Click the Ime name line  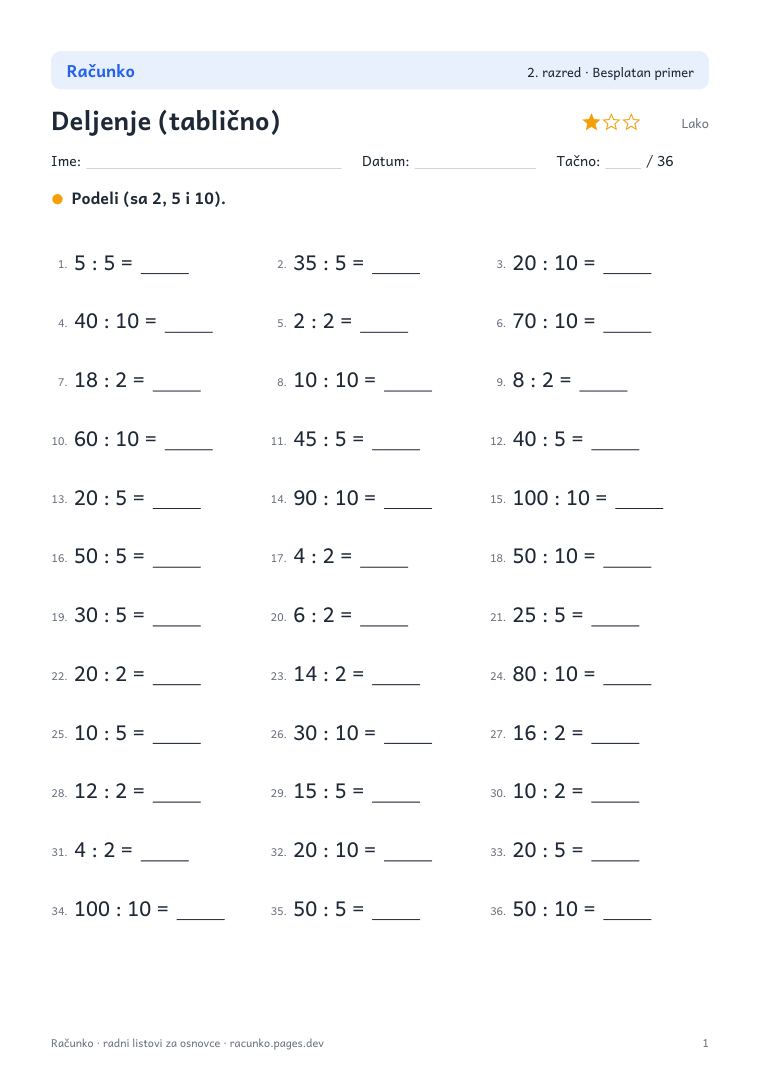click(214, 167)
